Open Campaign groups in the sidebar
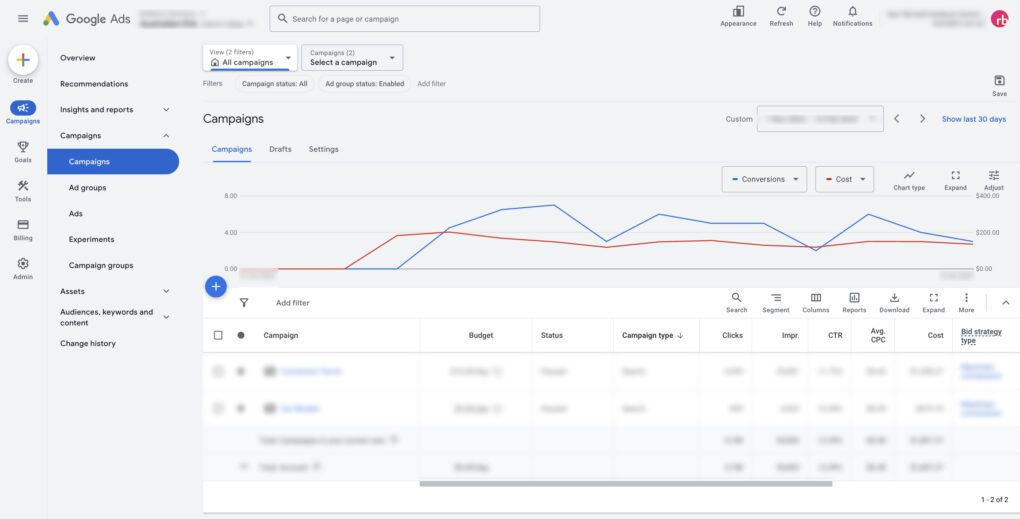The height and width of the screenshot is (519, 1020). pos(101,265)
